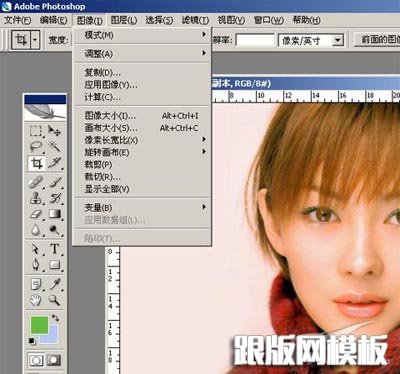Viewport: 400px width, 374px height.
Task: Click the feather logo atop the toolbox
Action: 45,112
